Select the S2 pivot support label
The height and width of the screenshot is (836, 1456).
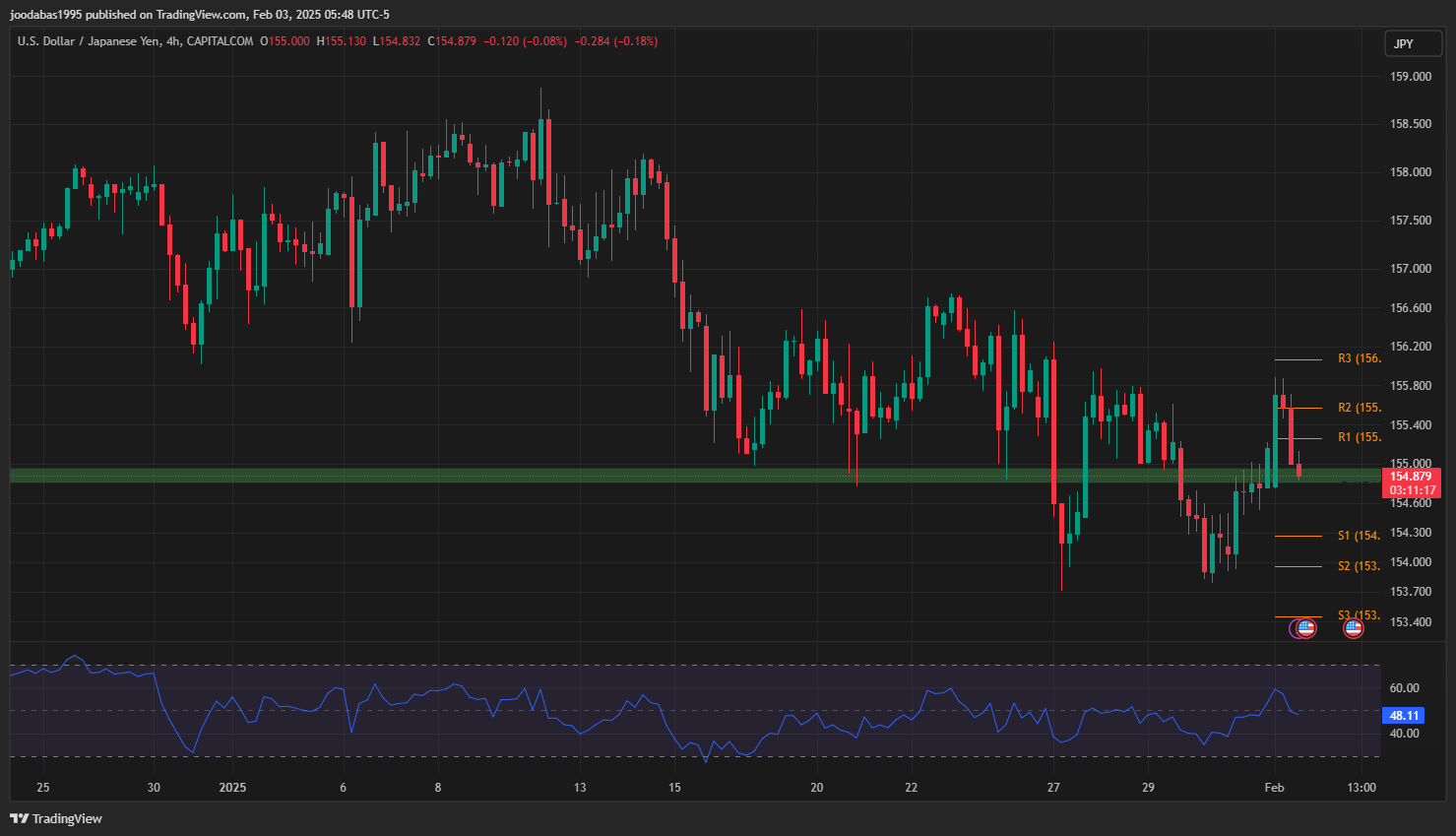1359,566
